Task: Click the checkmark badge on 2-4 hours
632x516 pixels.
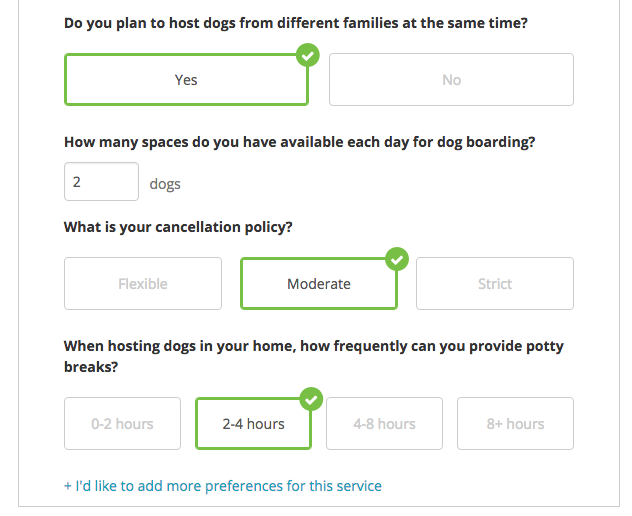Action: [311, 399]
